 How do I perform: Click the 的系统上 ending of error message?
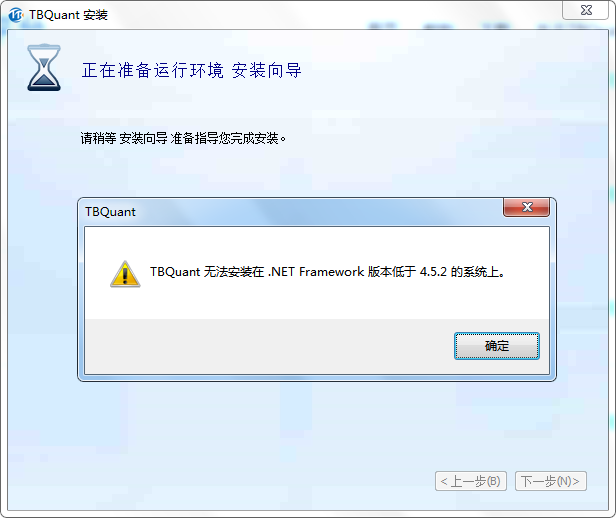click(x=477, y=272)
